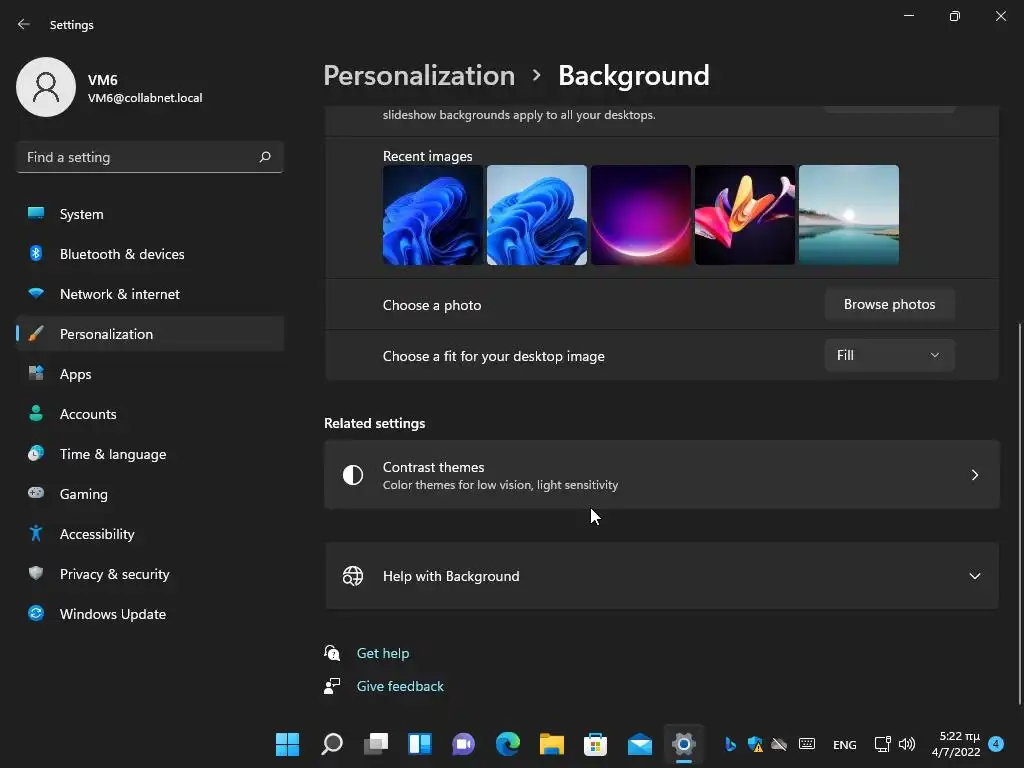This screenshot has width=1024, height=768.
Task: Go to System settings
Action: point(150,214)
